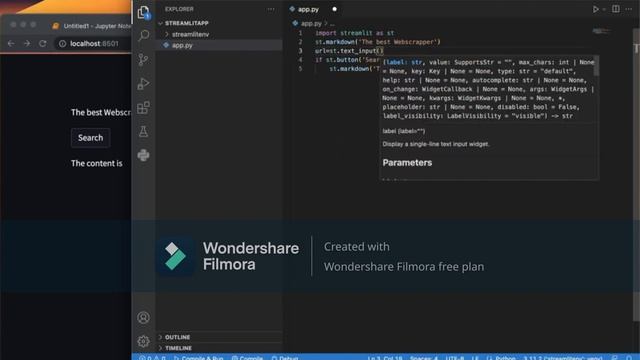Viewport: 640px width, 360px height.
Task: Open the Extensions view
Action: [143, 108]
